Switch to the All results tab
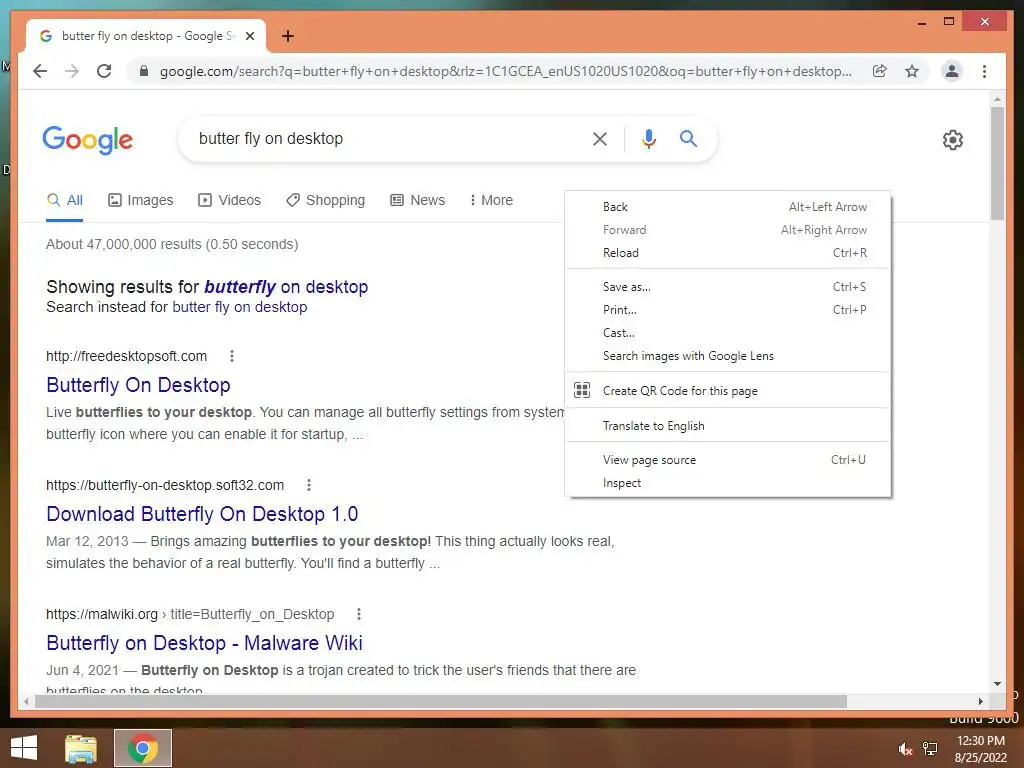Image resolution: width=1024 pixels, height=768 pixels. point(65,200)
